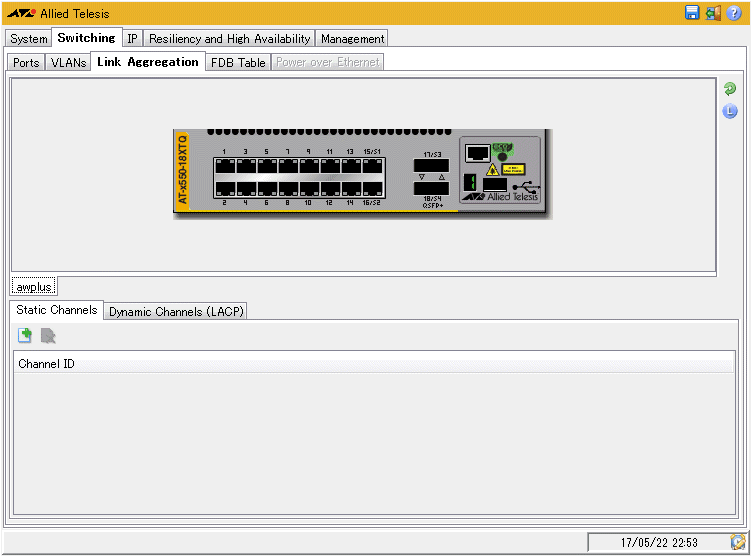751x556 pixels.
Task: Click the awplus device button
Action: click(x=34, y=287)
